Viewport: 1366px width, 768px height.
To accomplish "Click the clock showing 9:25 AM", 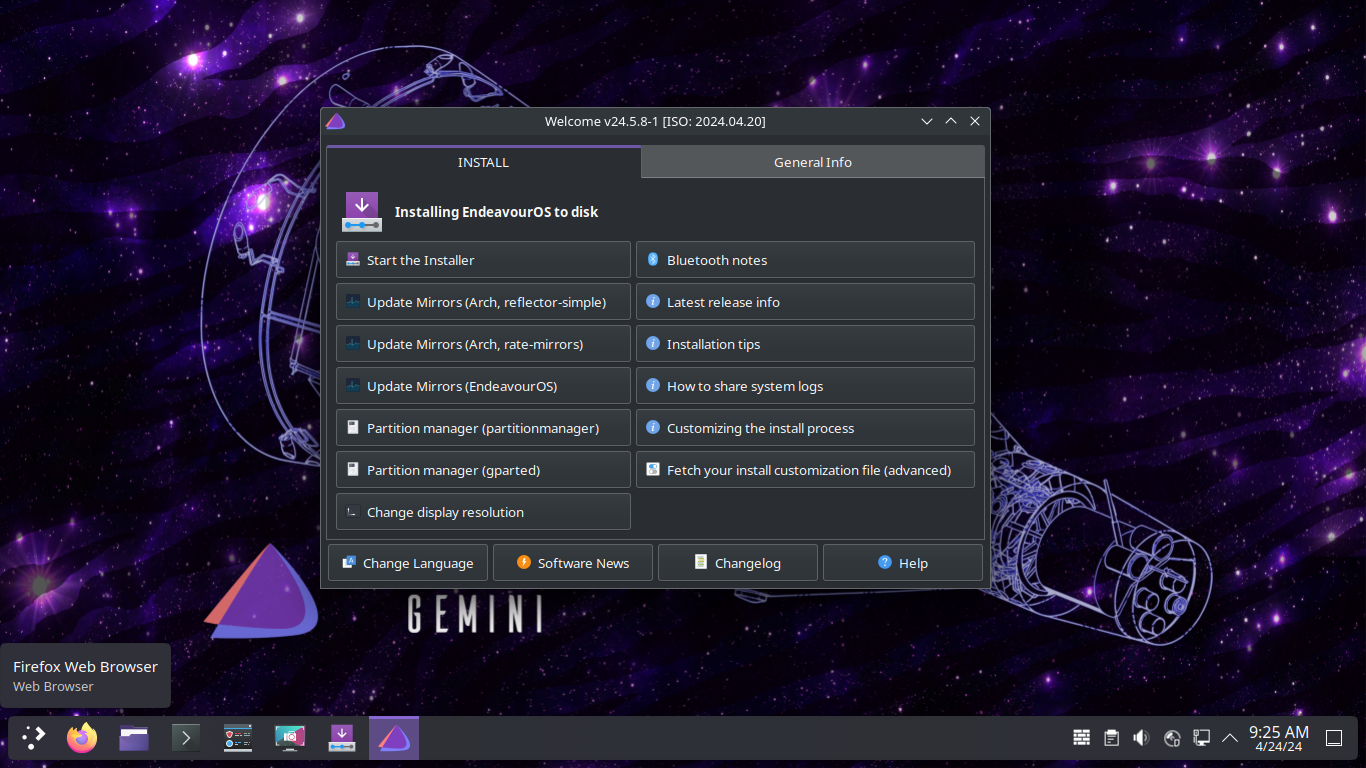I will [x=1278, y=738].
